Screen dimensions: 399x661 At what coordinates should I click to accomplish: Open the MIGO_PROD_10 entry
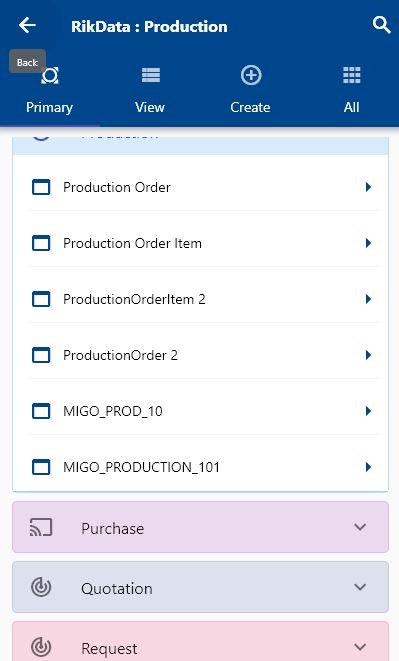point(201,411)
